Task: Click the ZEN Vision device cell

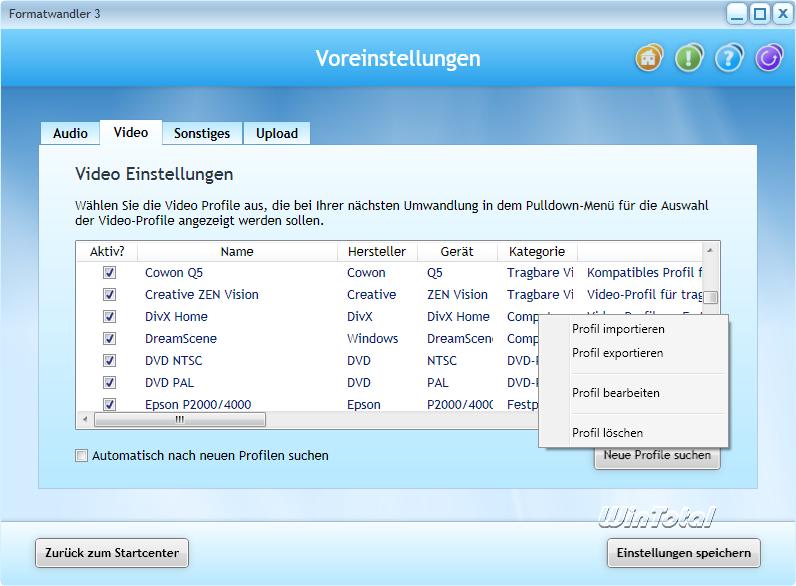Action: (457, 295)
